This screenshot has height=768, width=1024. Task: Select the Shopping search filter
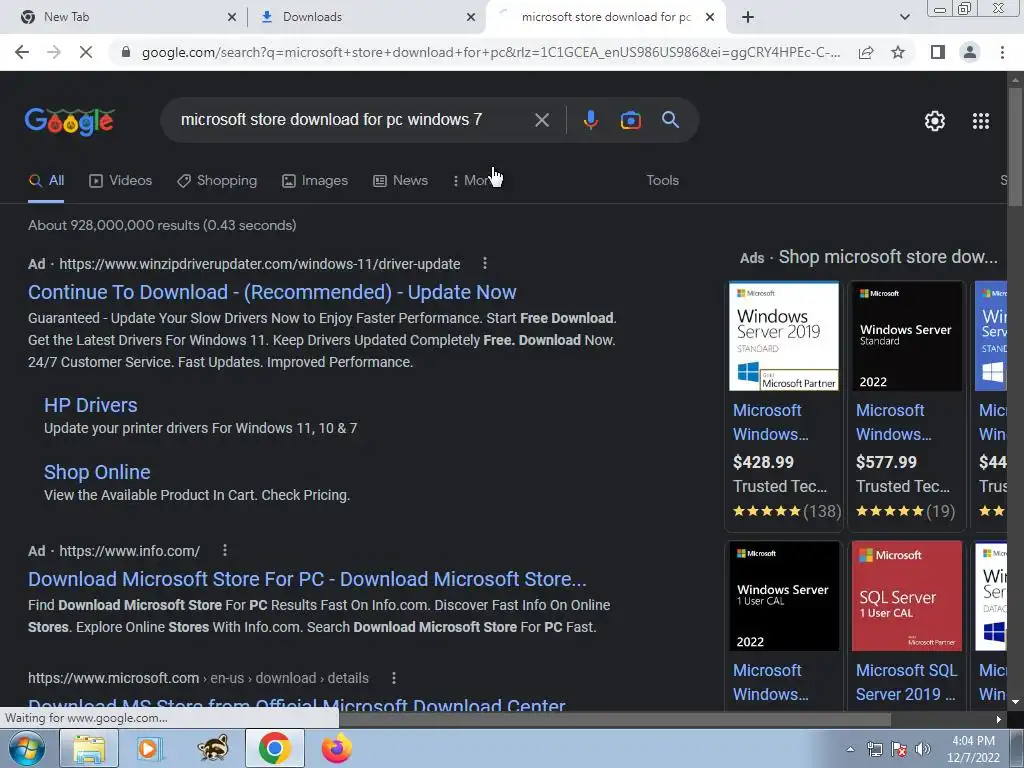(x=217, y=180)
